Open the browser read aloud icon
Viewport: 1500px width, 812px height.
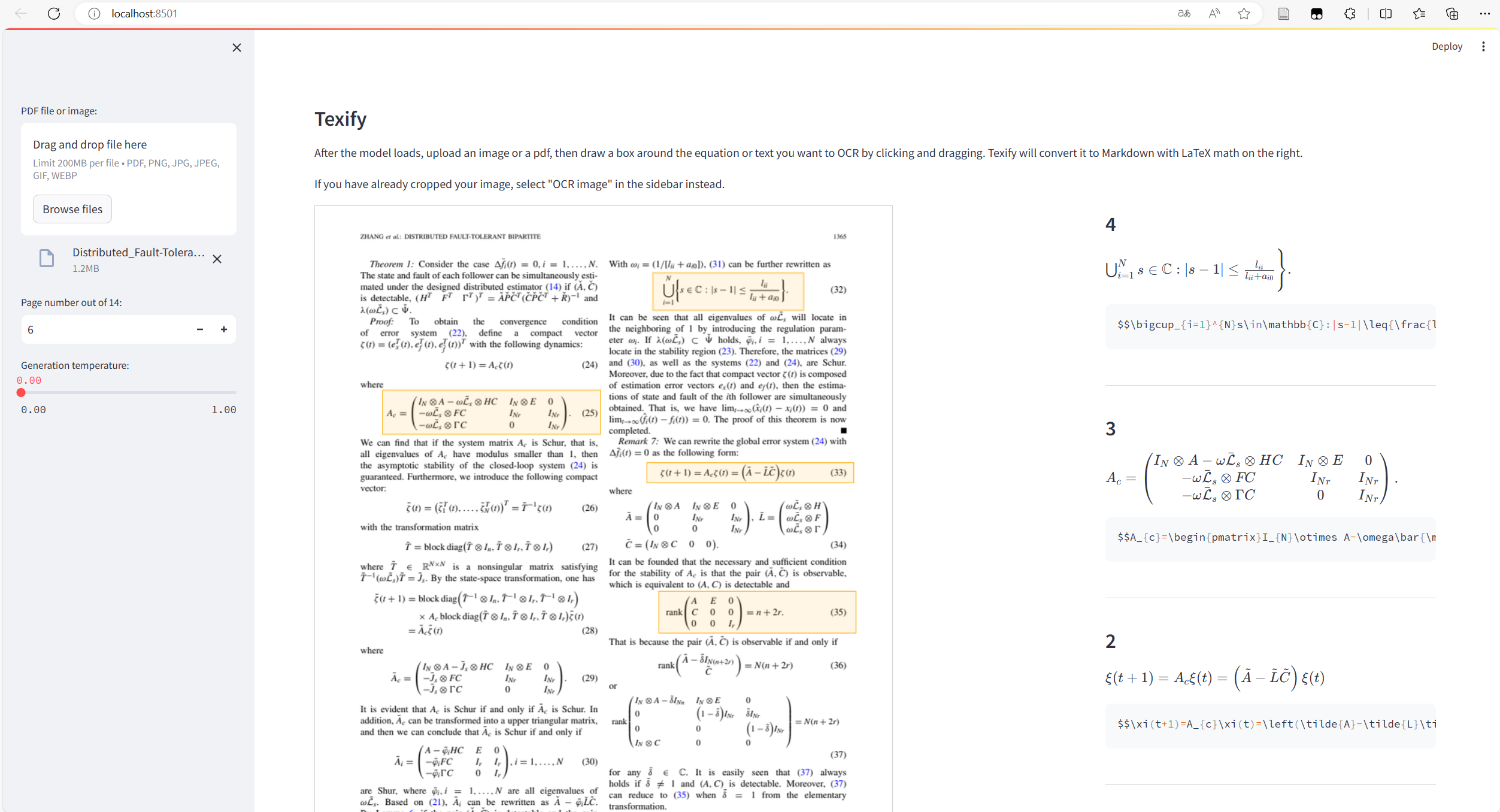pos(1214,13)
